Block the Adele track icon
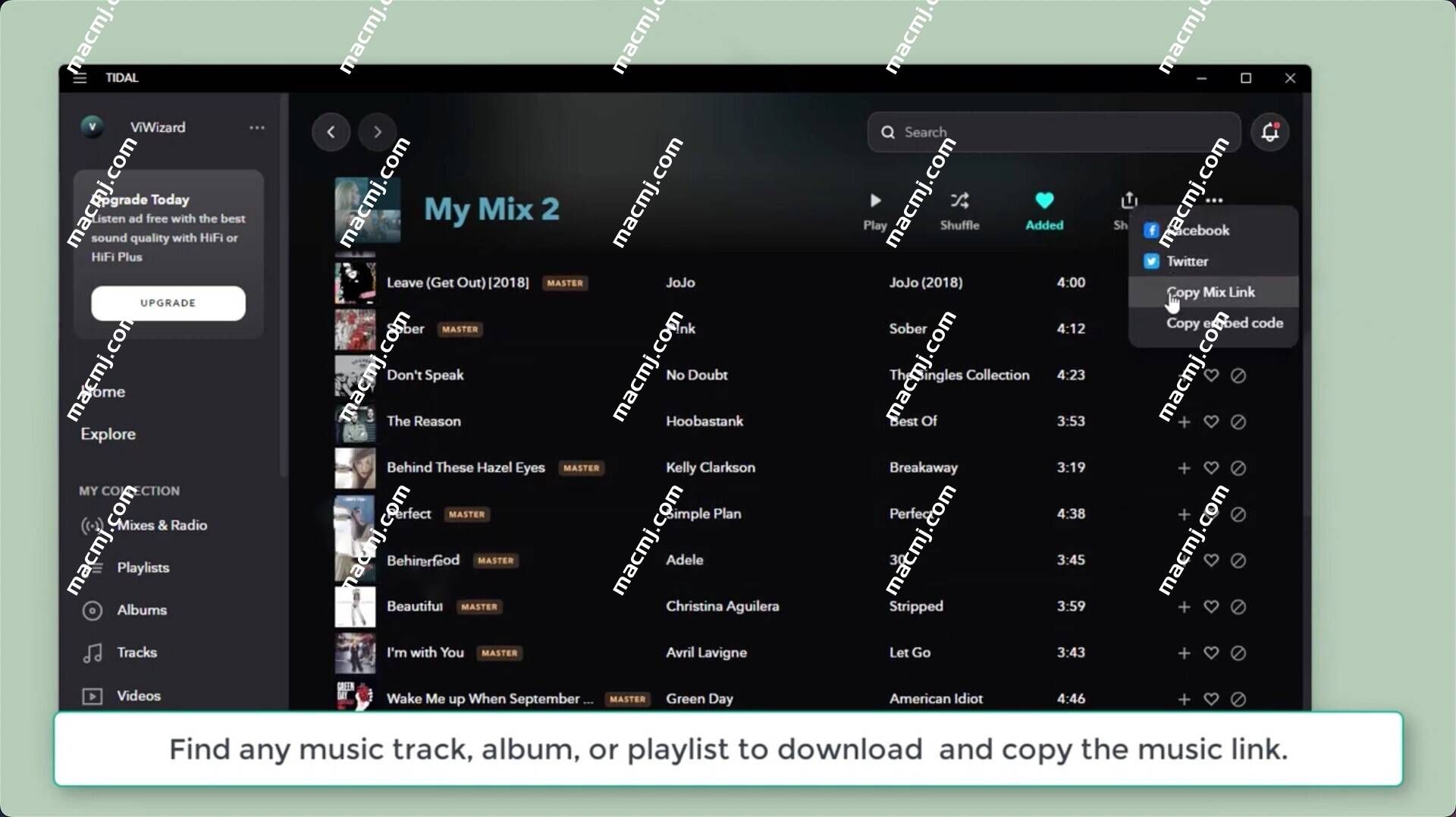Viewport: 1456px width, 817px height. pyautogui.click(x=1238, y=561)
